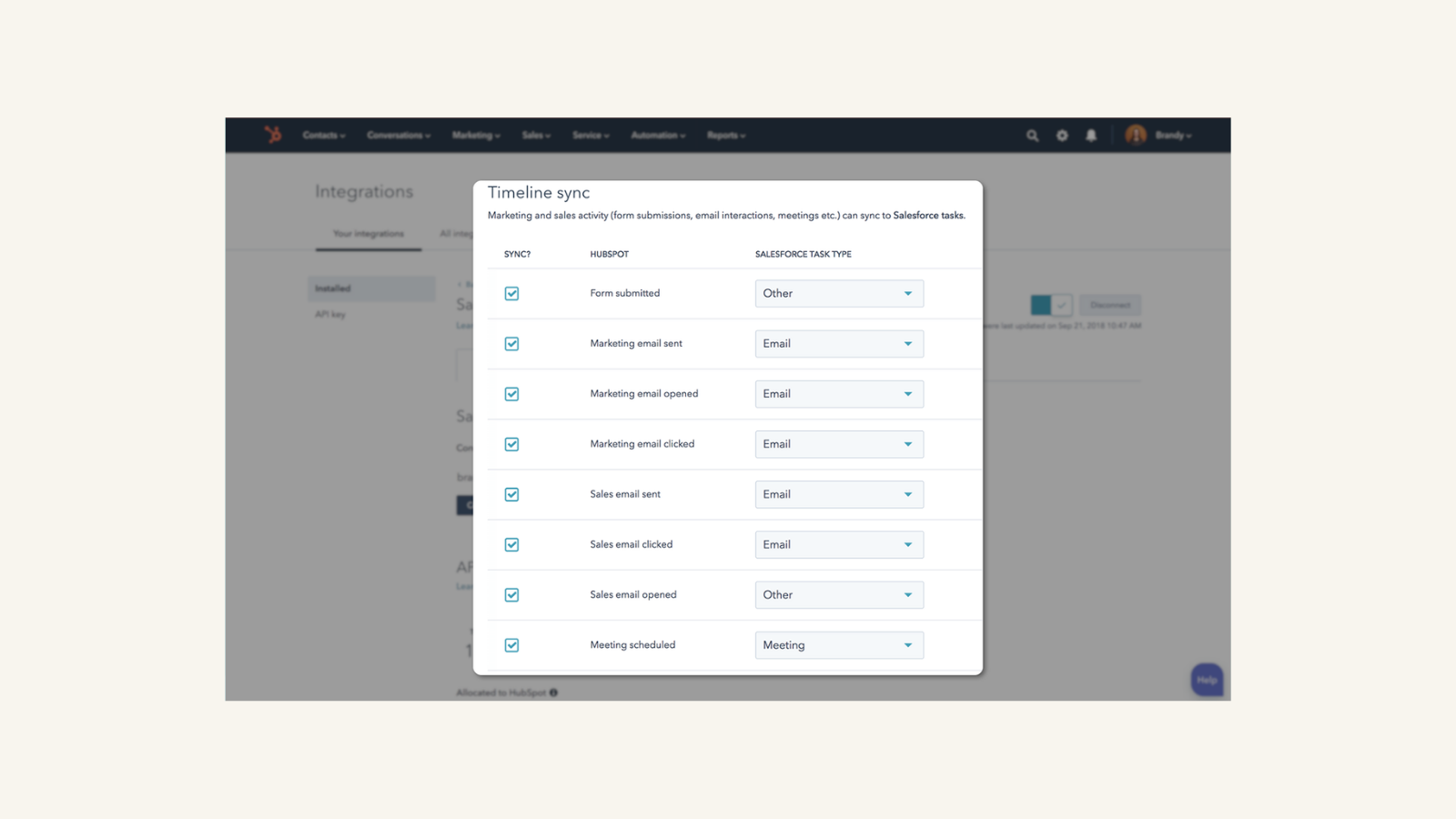Open the Salesforce task type dropdown for Form submitted
The image size is (1456, 819).
point(838,293)
